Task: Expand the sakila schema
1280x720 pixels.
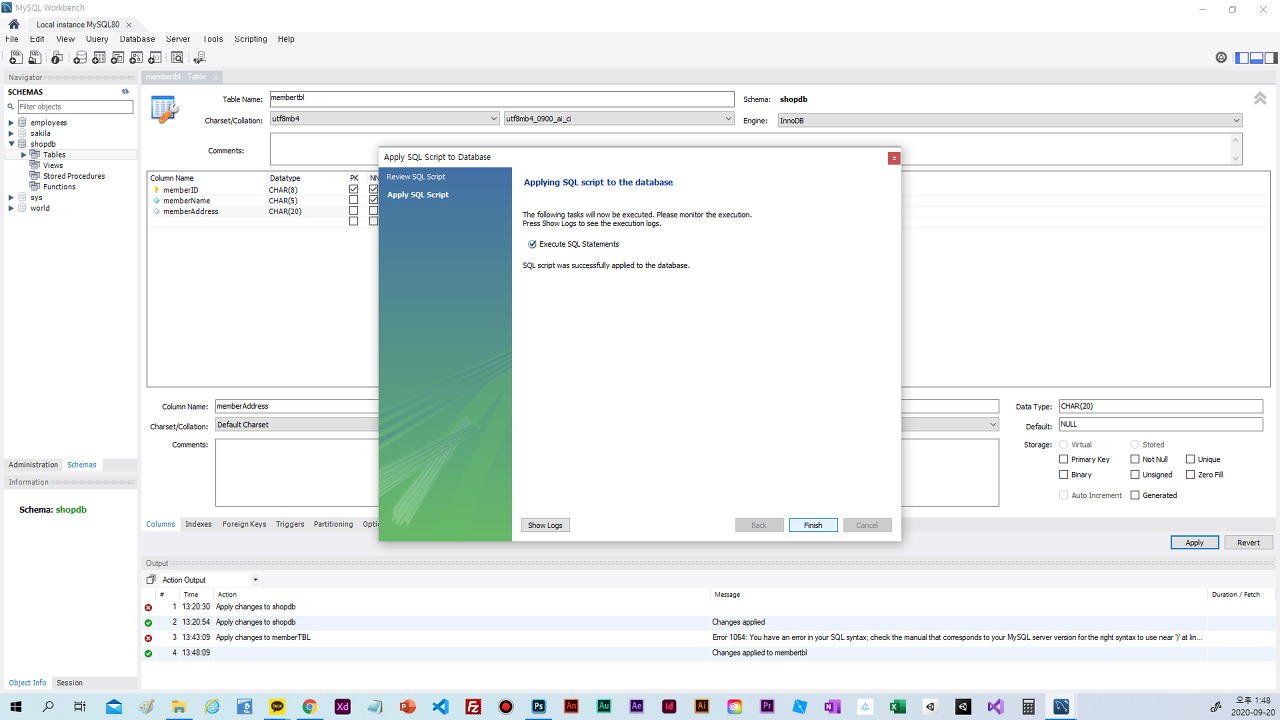Action: pyautogui.click(x=11, y=133)
